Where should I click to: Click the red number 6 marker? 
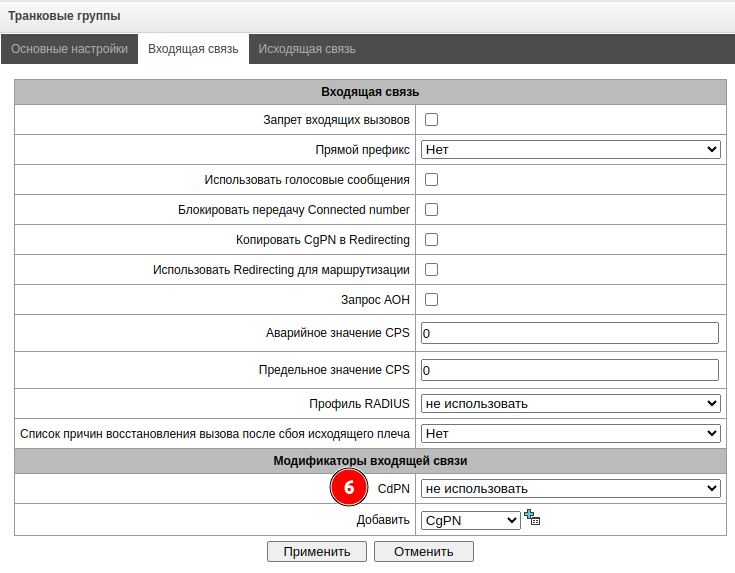pos(349,488)
